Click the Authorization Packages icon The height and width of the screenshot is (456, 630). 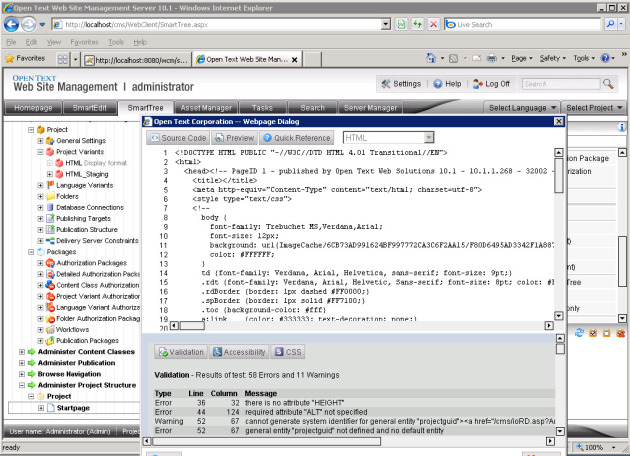click(x=50, y=263)
